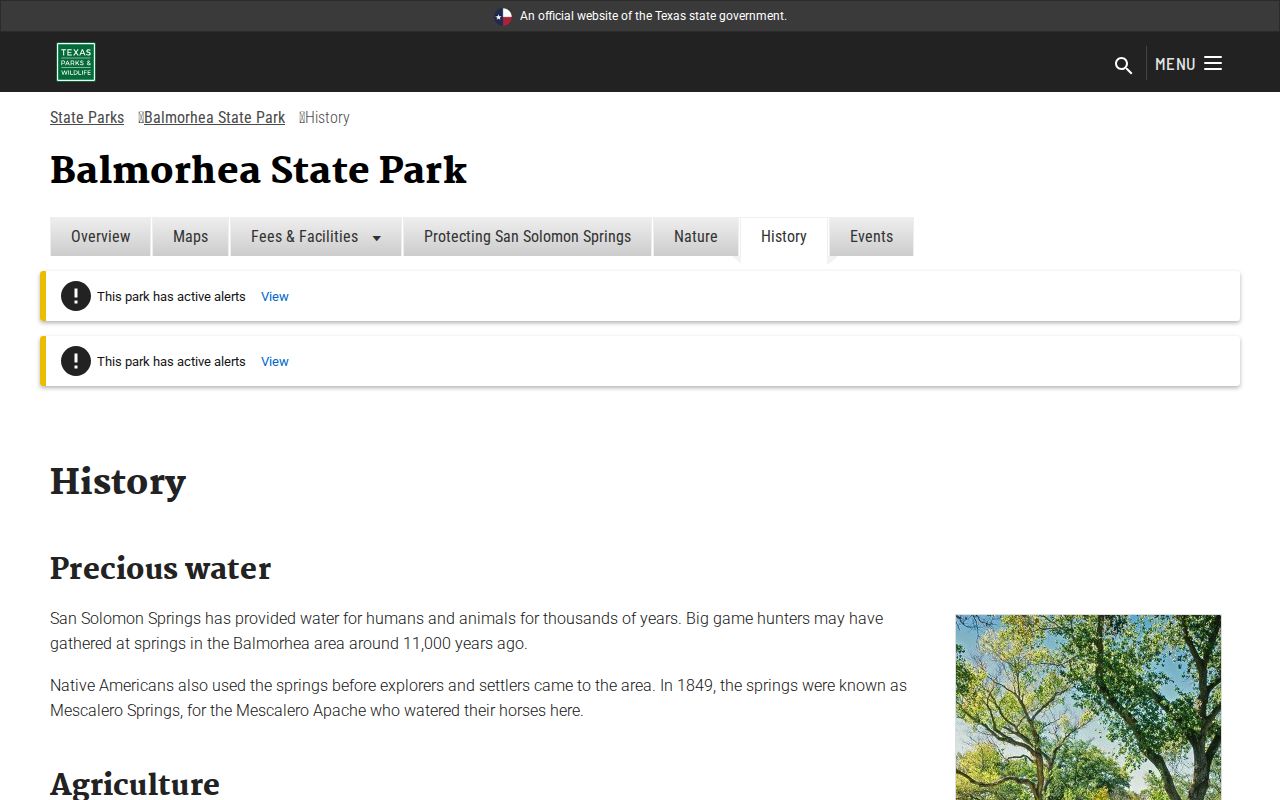Open Protecting San Solomon Springs tab
This screenshot has height=800, width=1280.
[x=527, y=236]
